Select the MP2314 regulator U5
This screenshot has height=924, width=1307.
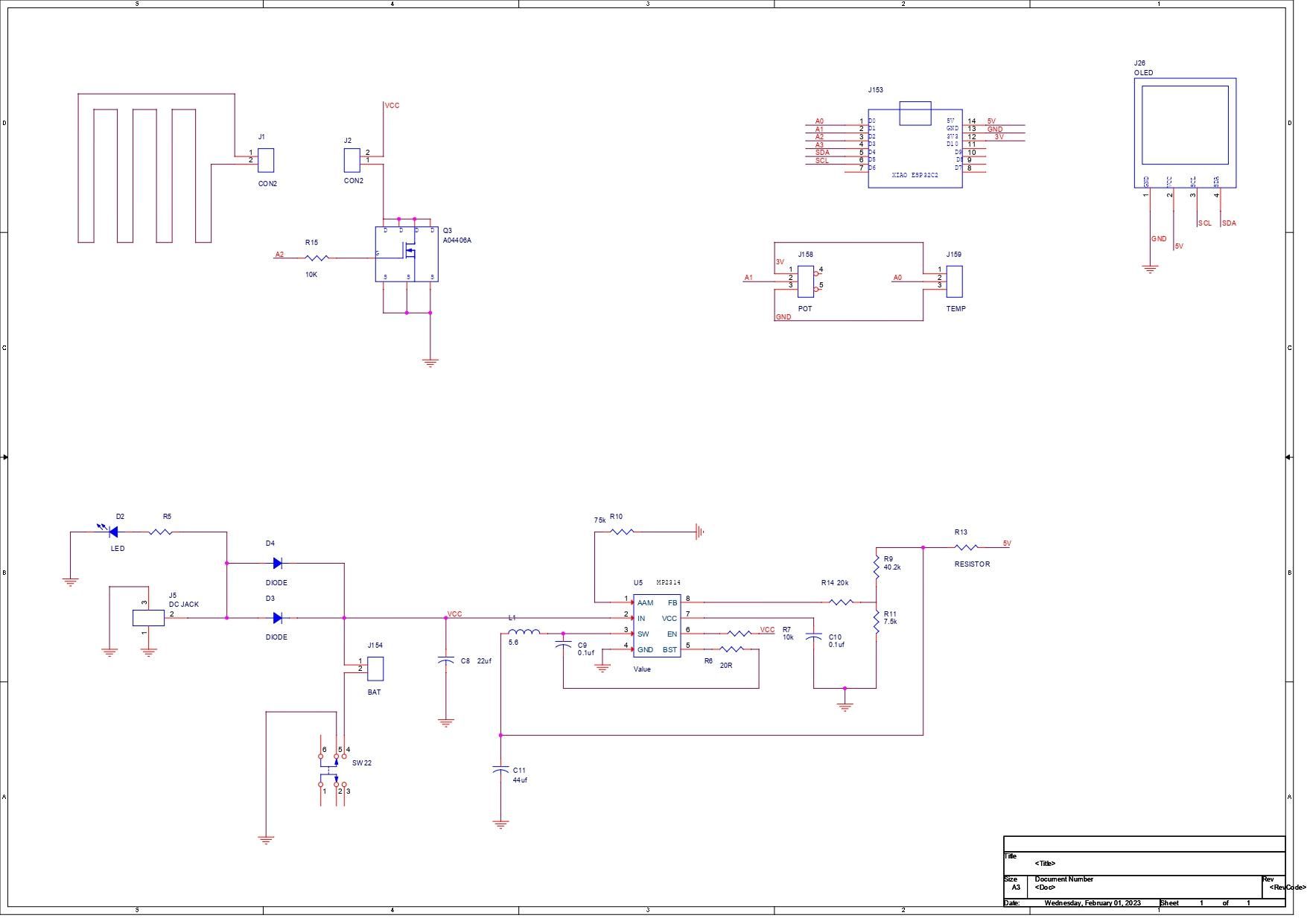655,625
